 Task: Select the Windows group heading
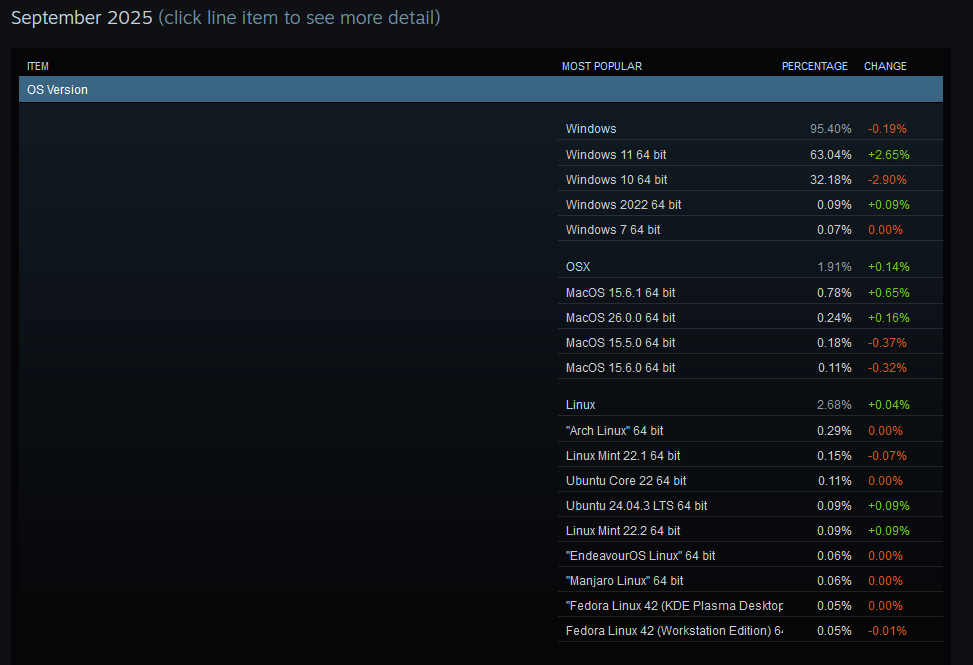tap(591, 129)
